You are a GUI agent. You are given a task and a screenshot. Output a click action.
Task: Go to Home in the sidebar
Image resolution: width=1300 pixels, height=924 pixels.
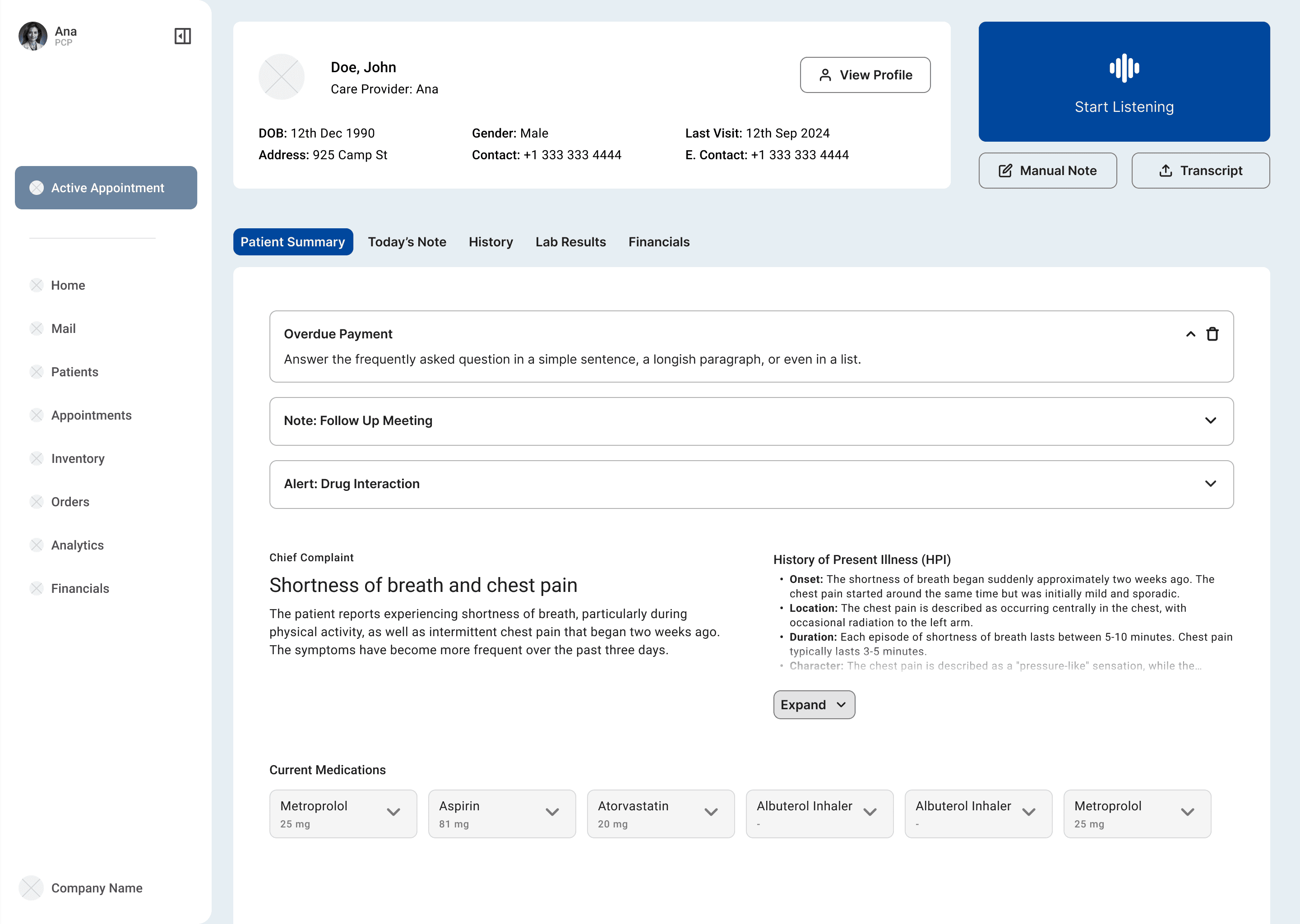pyautogui.click(x=57, y=285)
